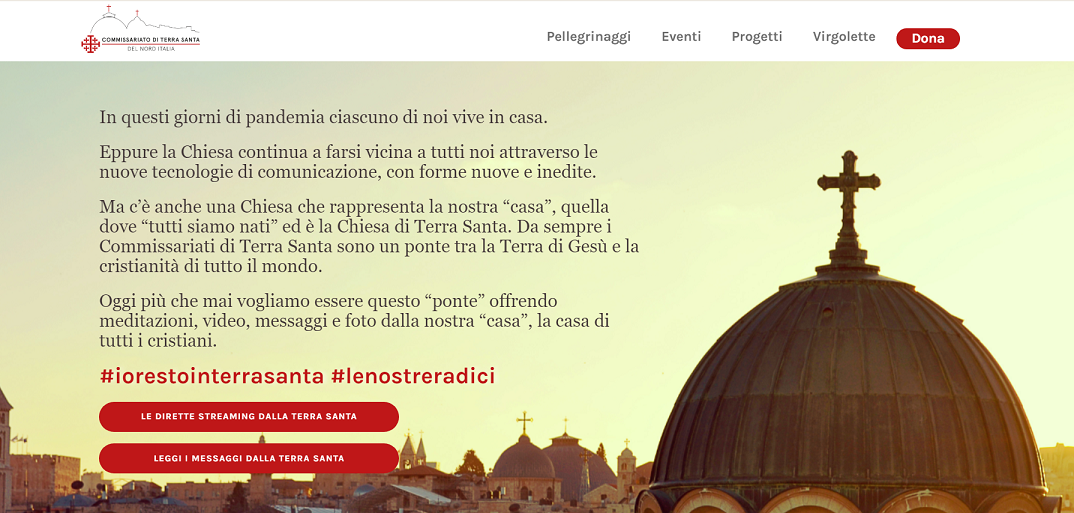Click the paragraph starting 'Ma c'è anche una Chiesa'
The height and width of the screenshot is (513, 1074).
(369, 236)
